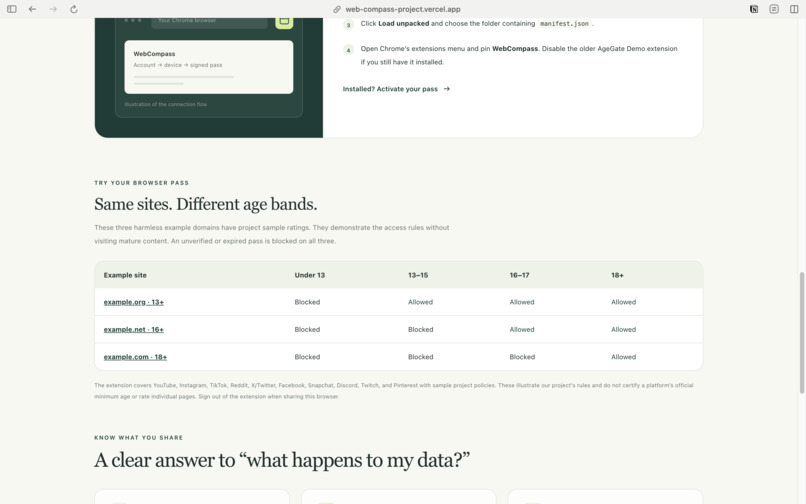Click the step 3 number badge
Viewport: 806px width, 504px height.
coord(349,25)
